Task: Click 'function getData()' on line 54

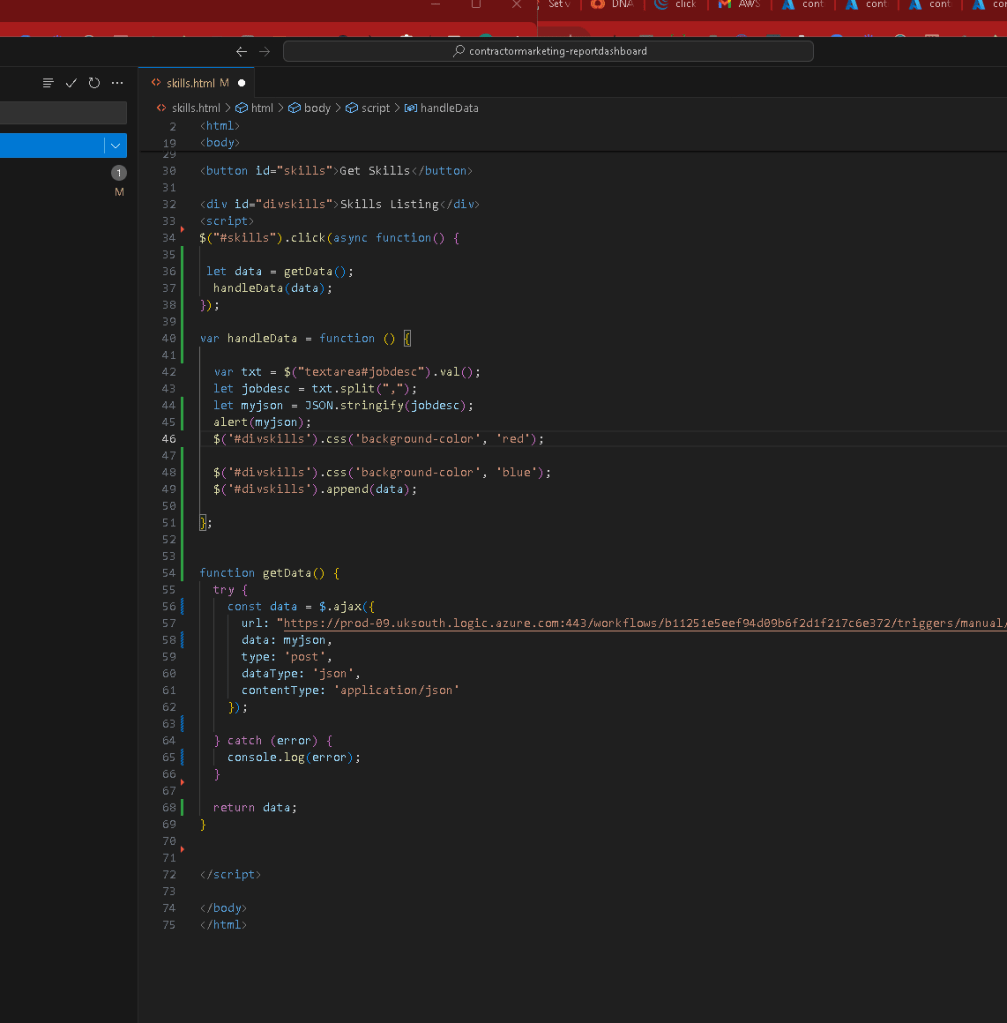Action: 262,573
